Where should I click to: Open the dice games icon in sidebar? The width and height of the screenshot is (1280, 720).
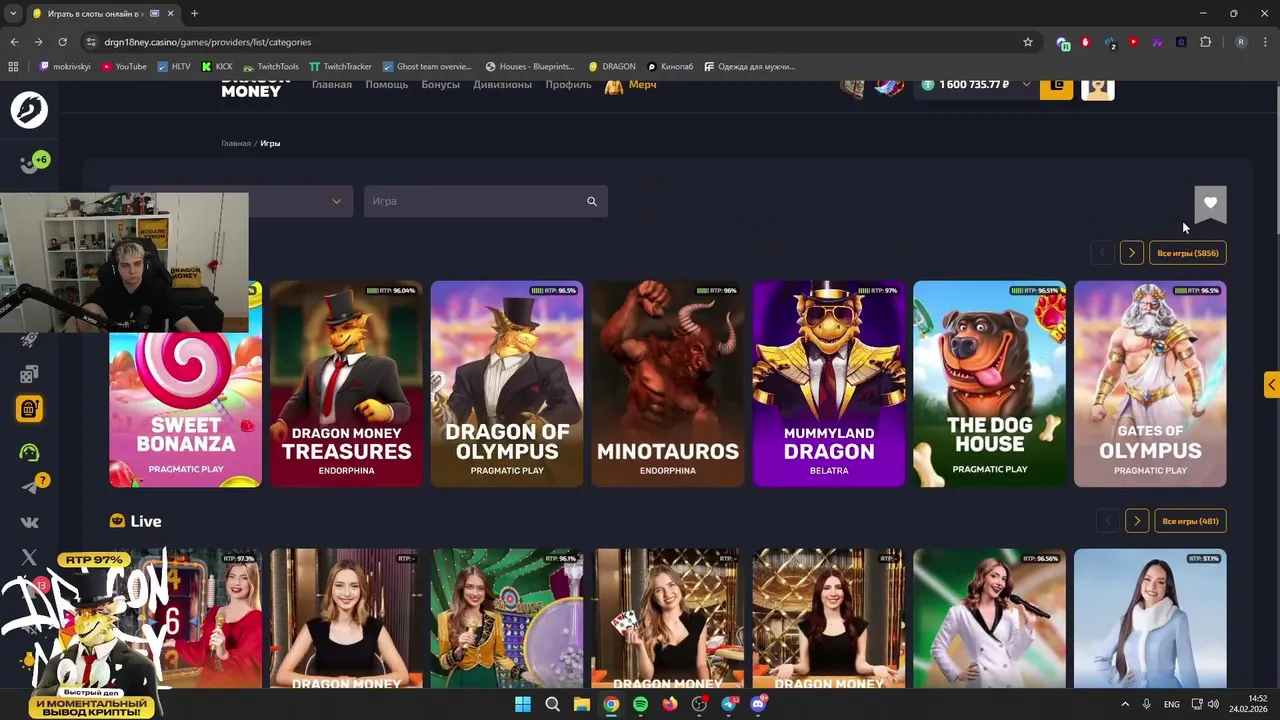tap(29, 374)
